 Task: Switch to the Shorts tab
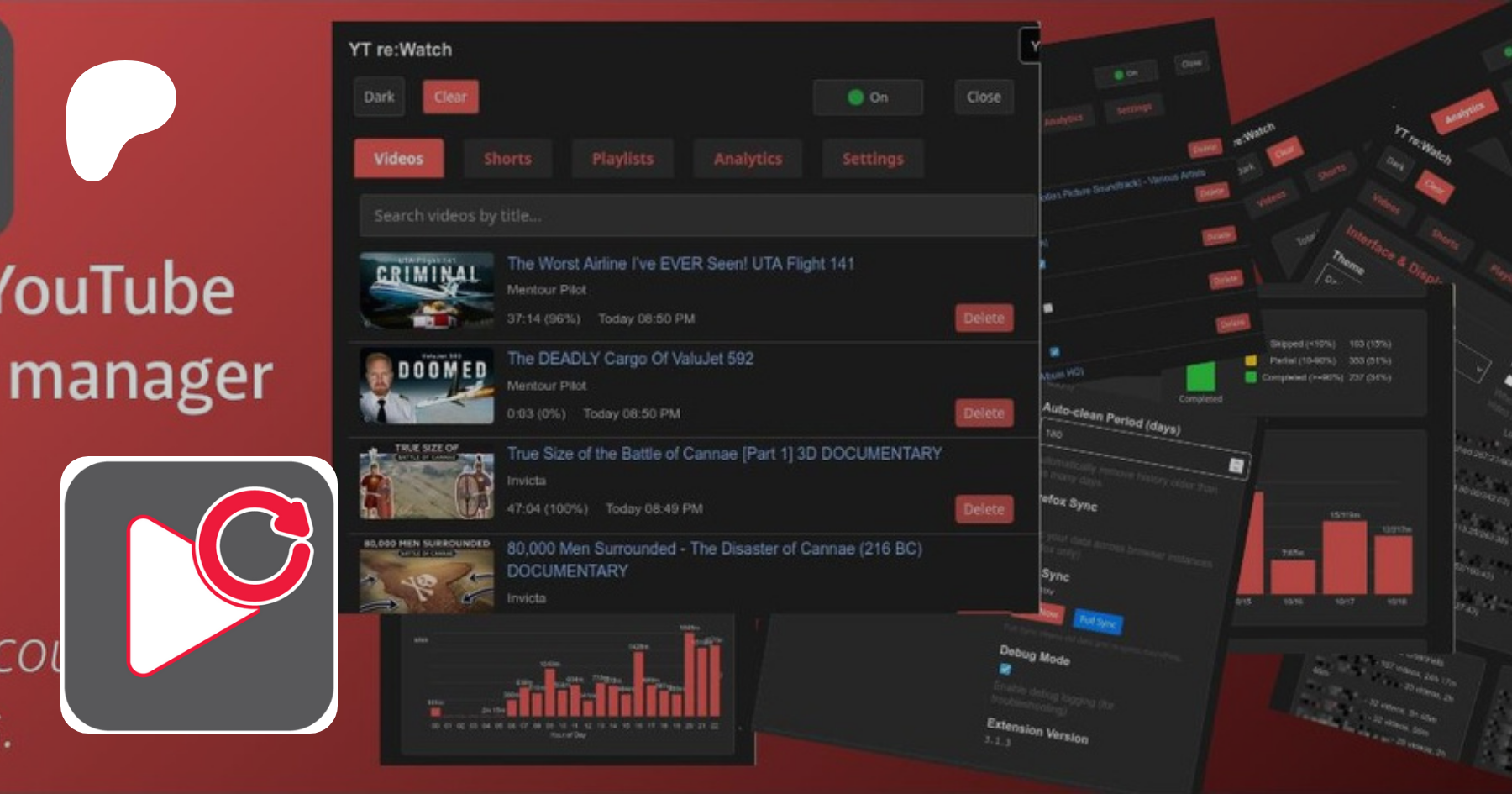(x=507, y=159)
